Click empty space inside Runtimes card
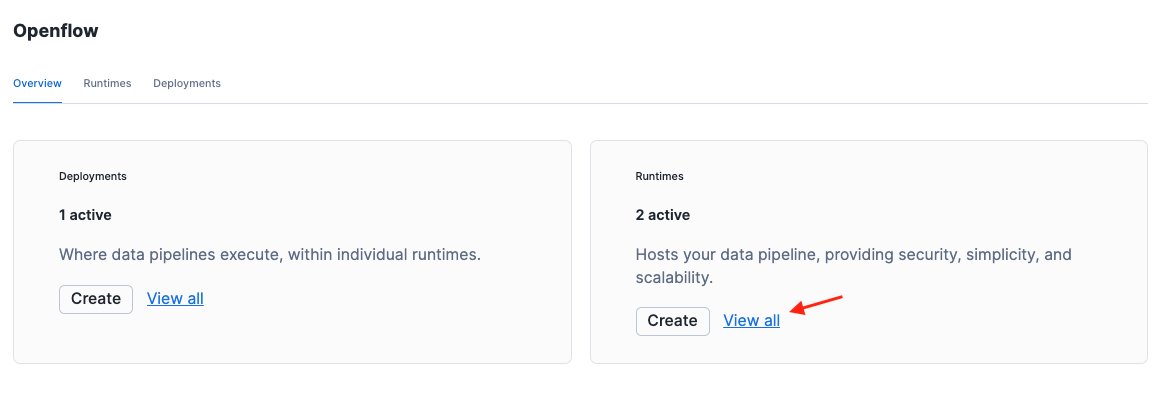Viewport: 1169px width, 405px height. pyautogui.click(x=980, y=330)
